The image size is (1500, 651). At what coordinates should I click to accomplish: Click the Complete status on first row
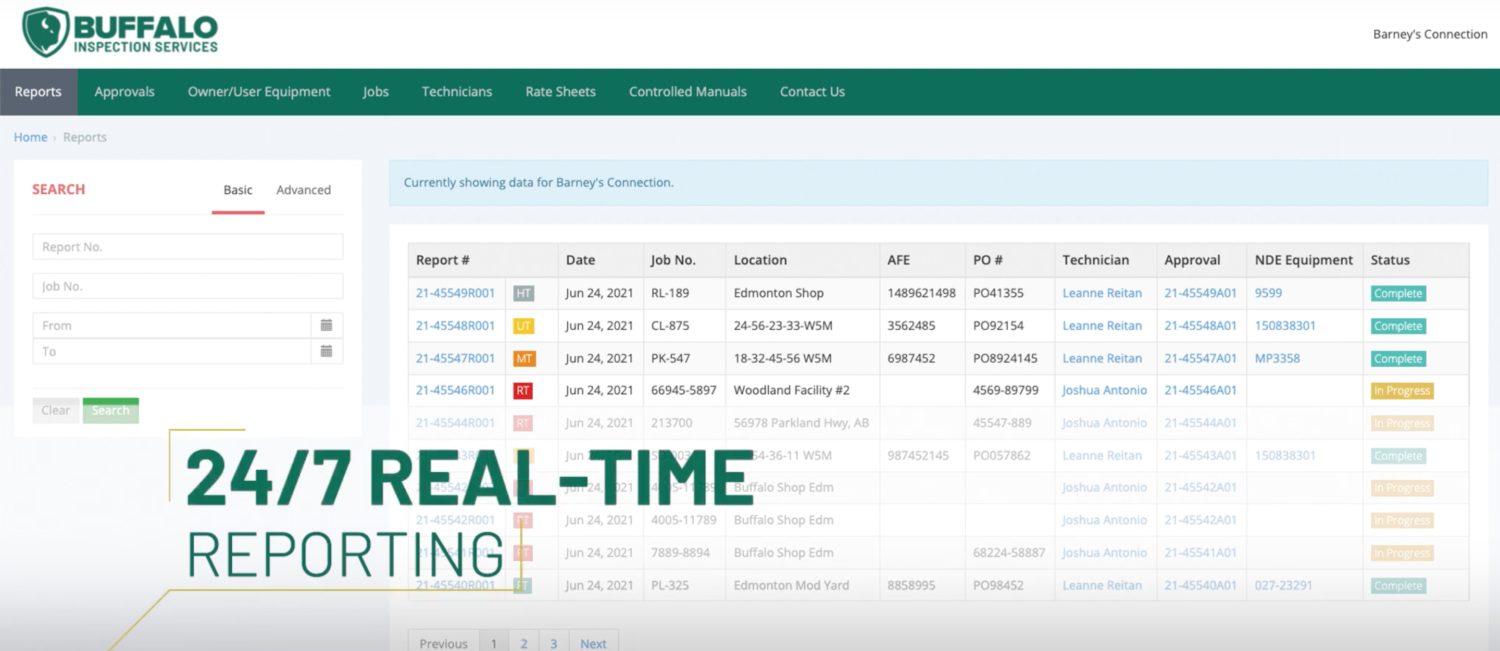(1397, 294)
